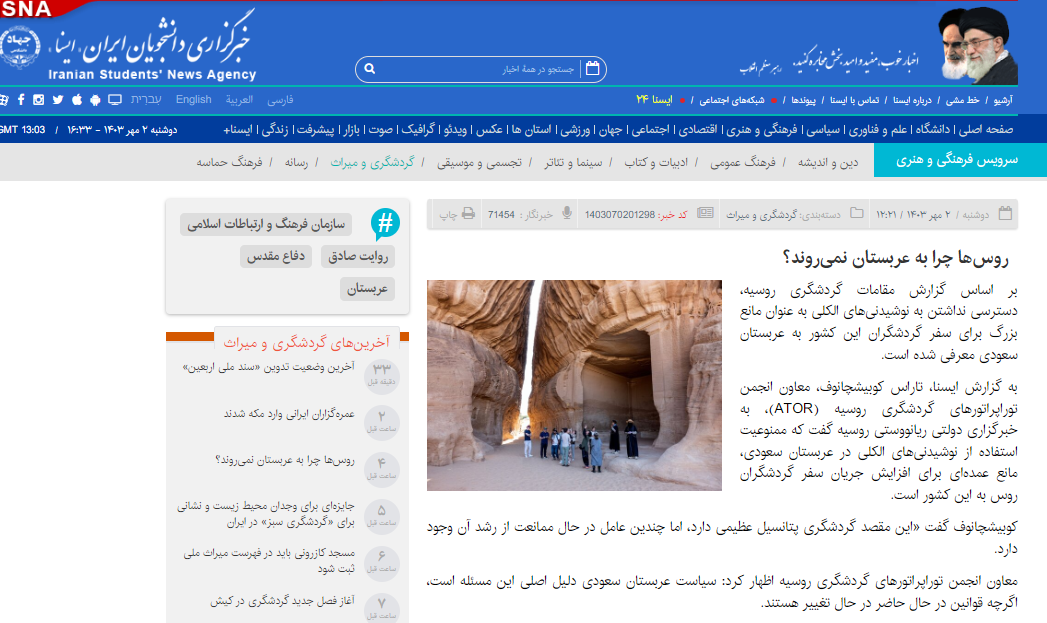Click the عربستان tag
The height and width of the screenshot is (623, 1047).
(367, 288)
